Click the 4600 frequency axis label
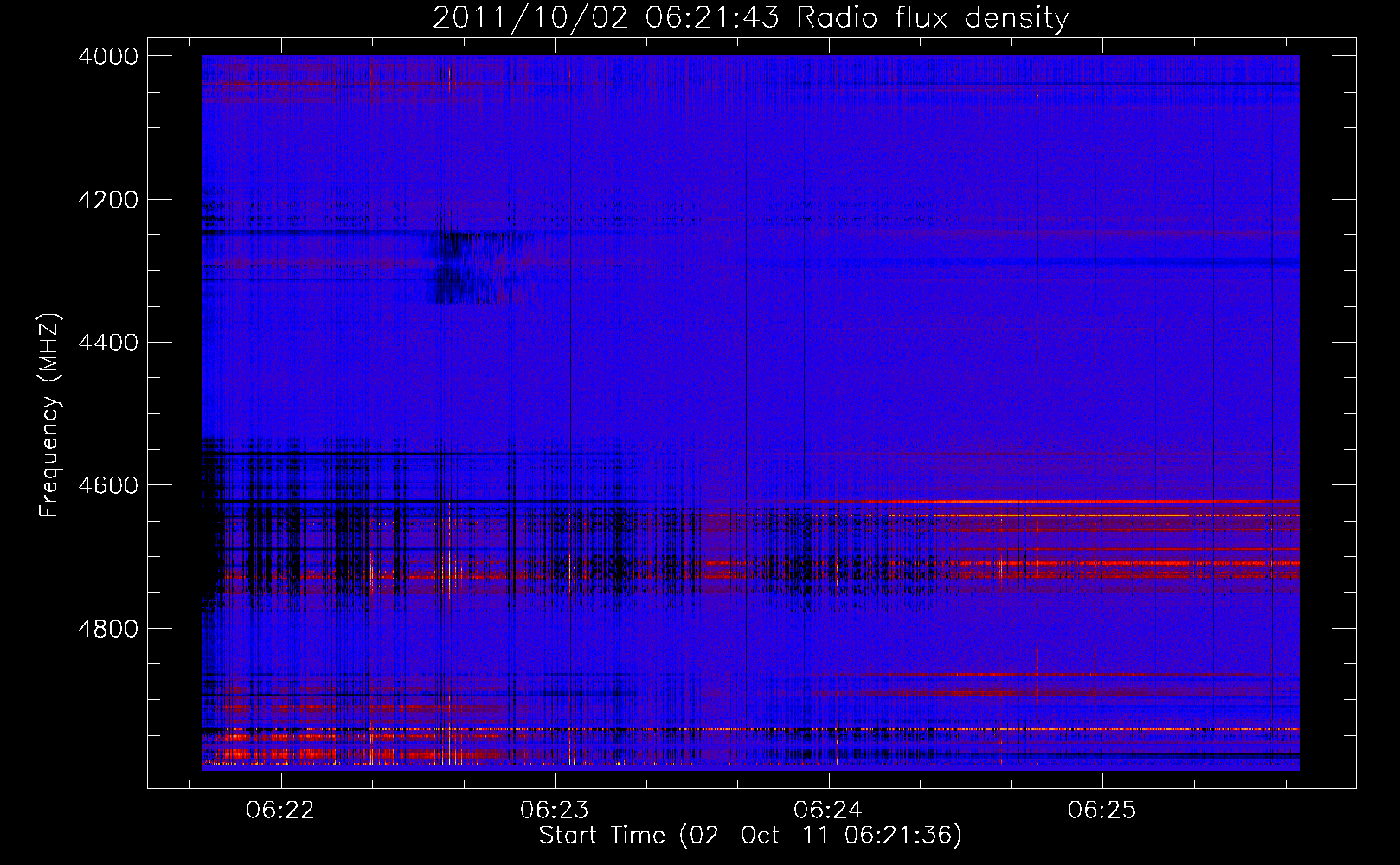 [x=108, y=485]
